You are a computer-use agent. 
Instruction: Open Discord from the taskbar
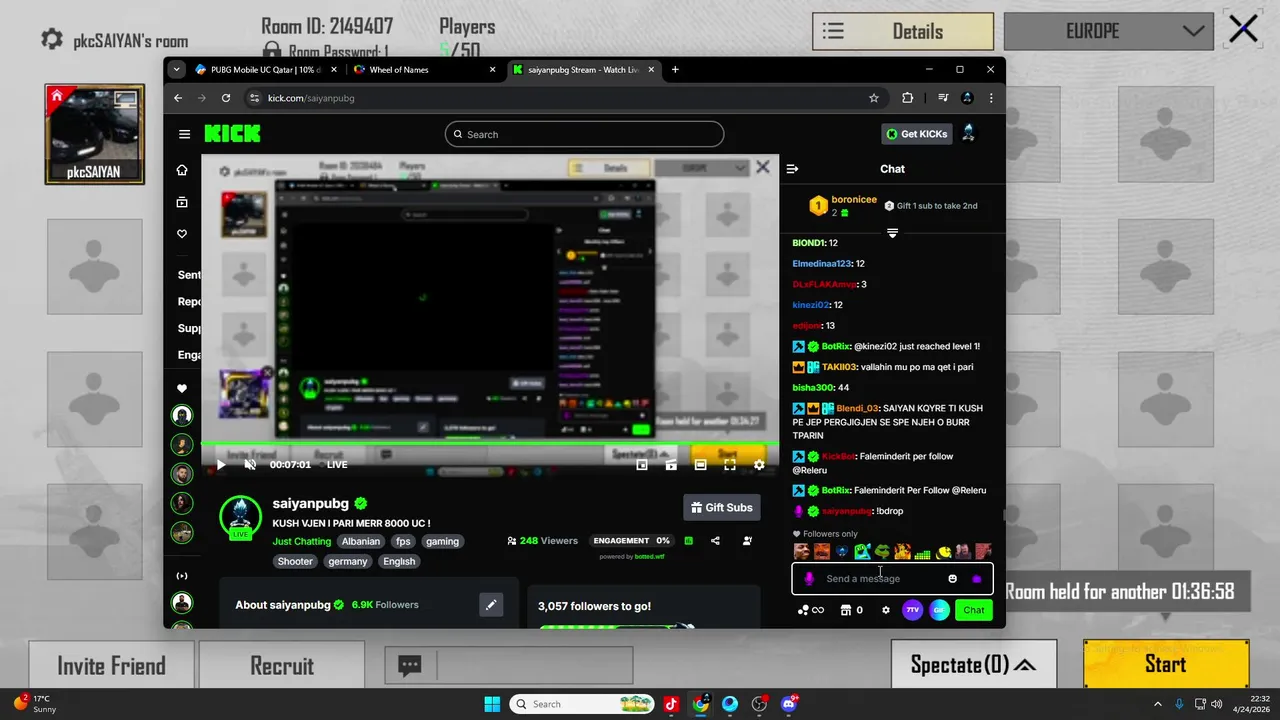(789, 704)
